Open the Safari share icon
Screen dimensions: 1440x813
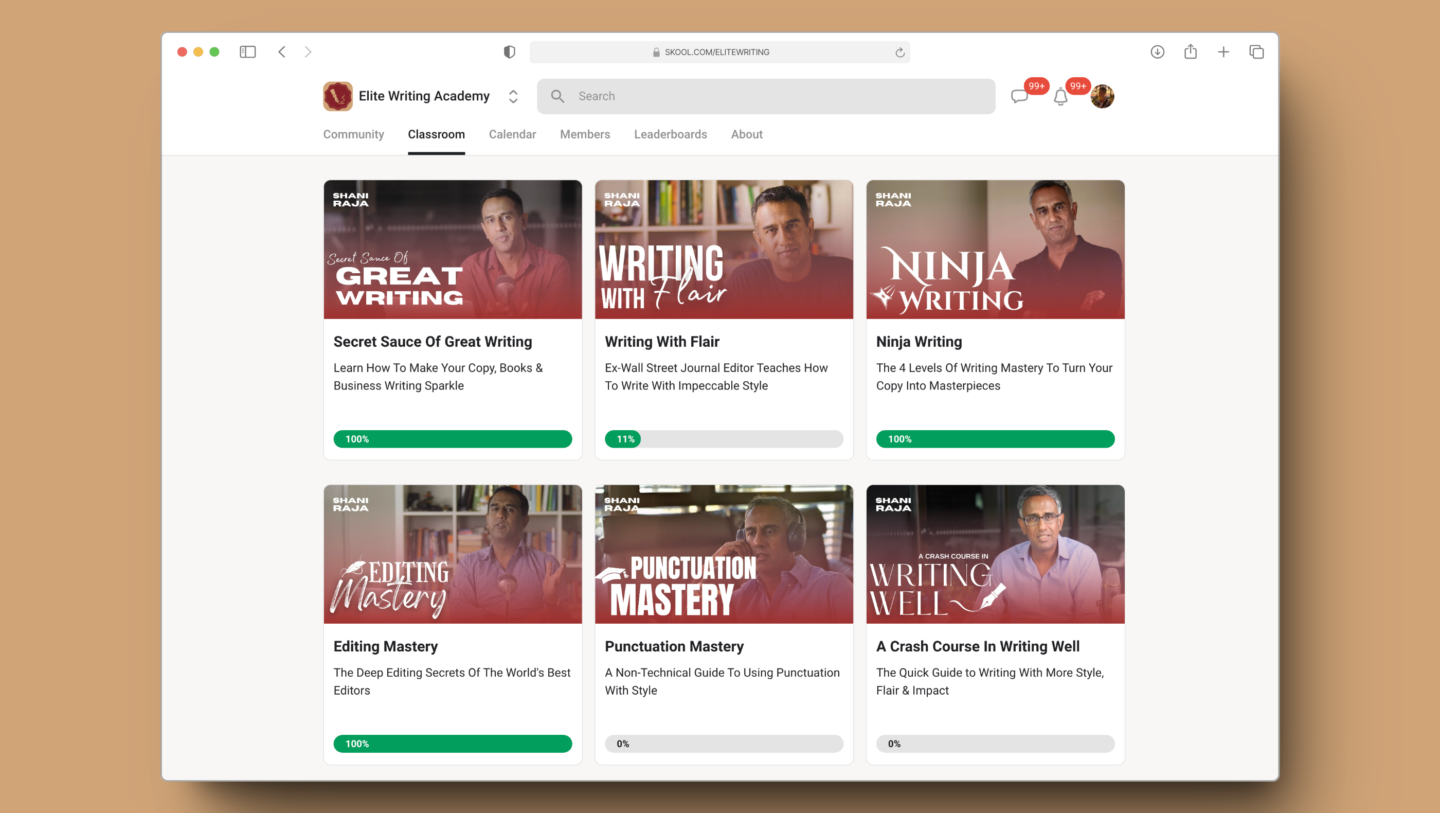1190,51
